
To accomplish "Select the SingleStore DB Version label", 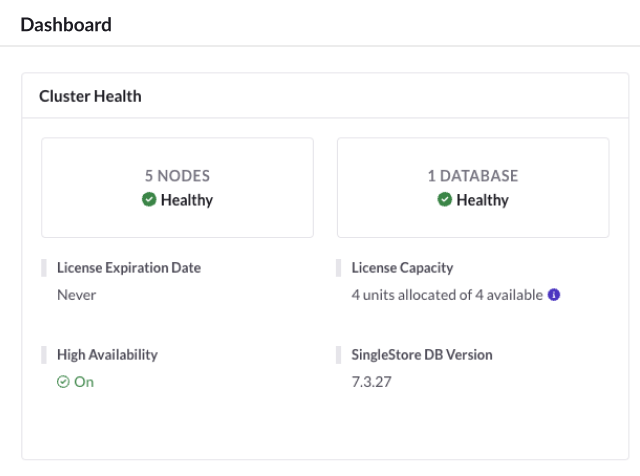I will pyautogui.click(x=422, y=355).
